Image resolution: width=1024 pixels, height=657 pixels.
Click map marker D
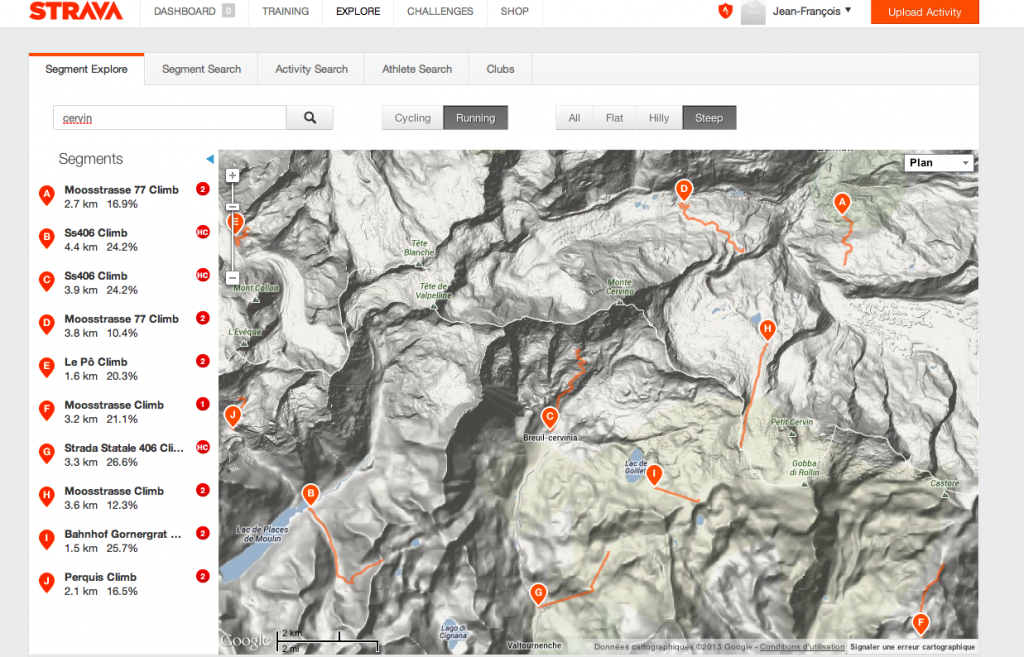684,190
